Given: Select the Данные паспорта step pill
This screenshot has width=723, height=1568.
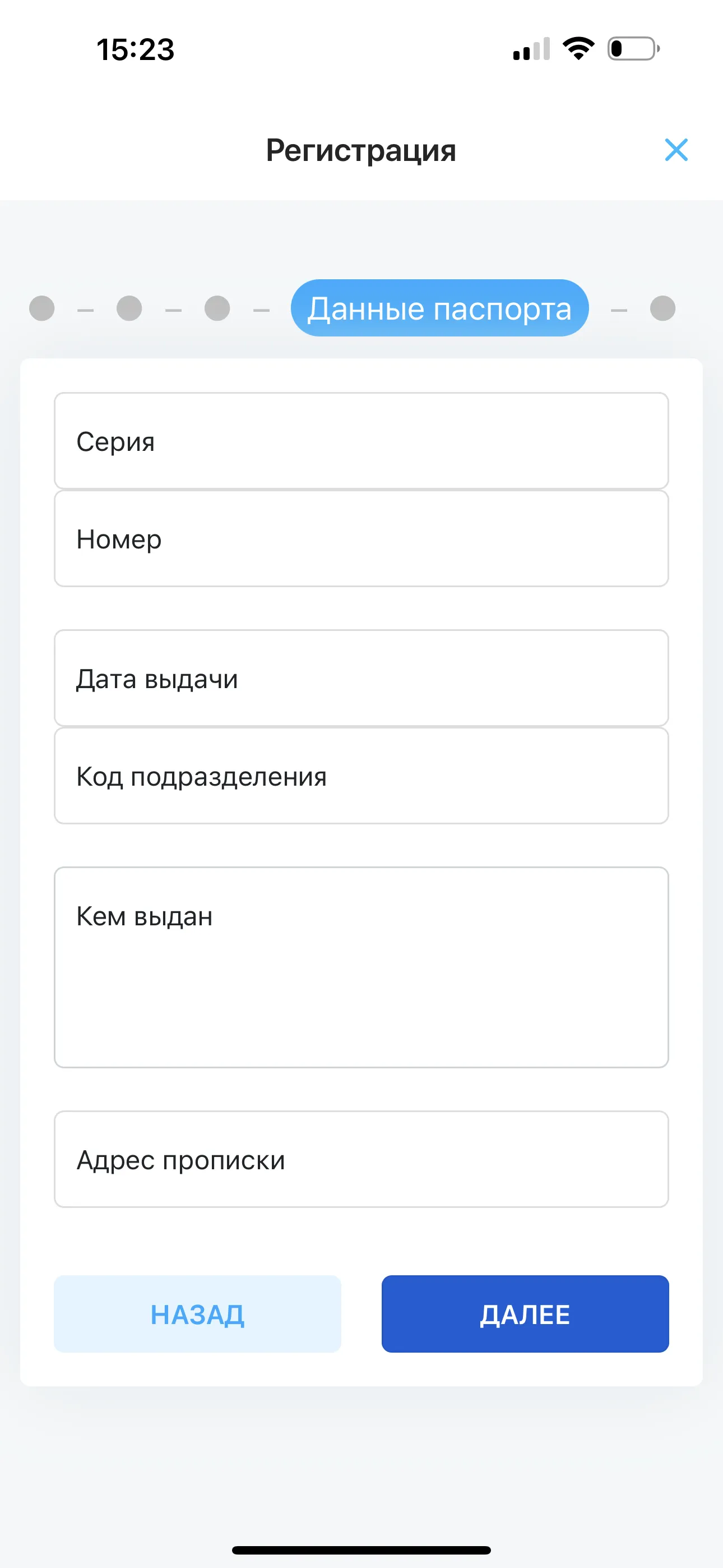Looking at the screenshot, I should [x=439, y=308].
